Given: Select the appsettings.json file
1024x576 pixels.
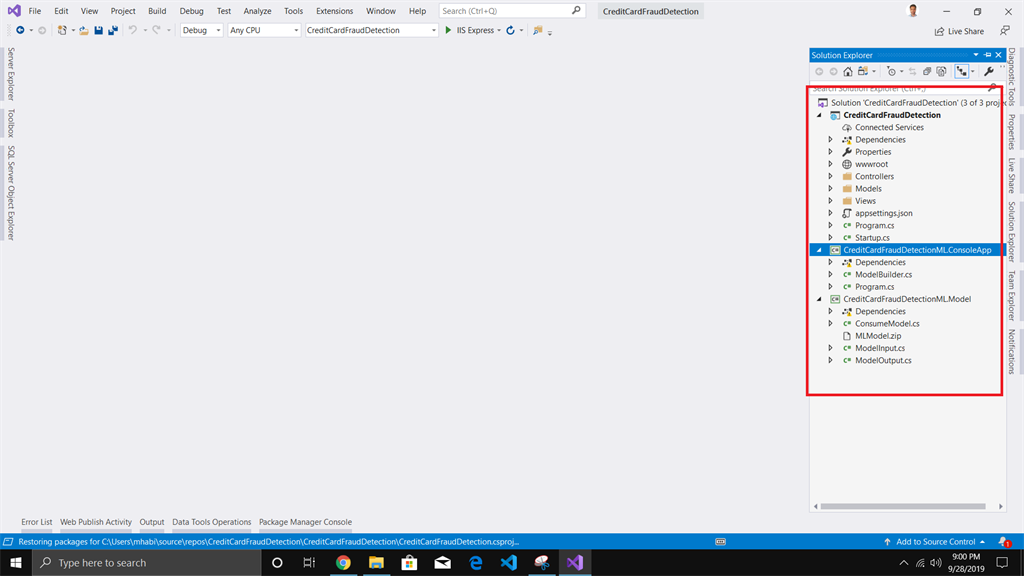Looking at the screenshot, I should 884,213.
